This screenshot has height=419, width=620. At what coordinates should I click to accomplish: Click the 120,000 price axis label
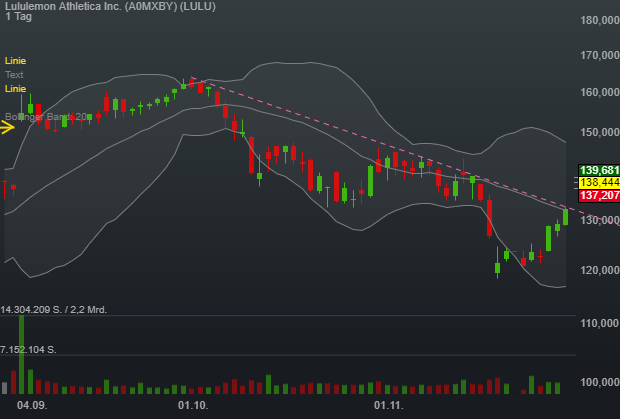tap(600, 270)
